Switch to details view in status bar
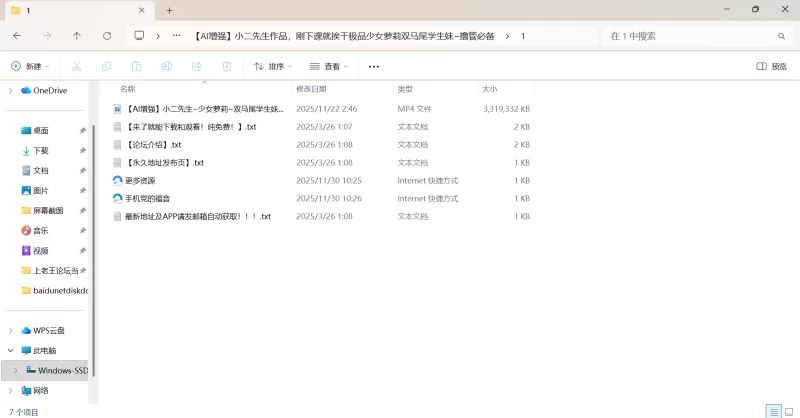The height and width of the screenshot is (418, 800). [x=772, y=411]
